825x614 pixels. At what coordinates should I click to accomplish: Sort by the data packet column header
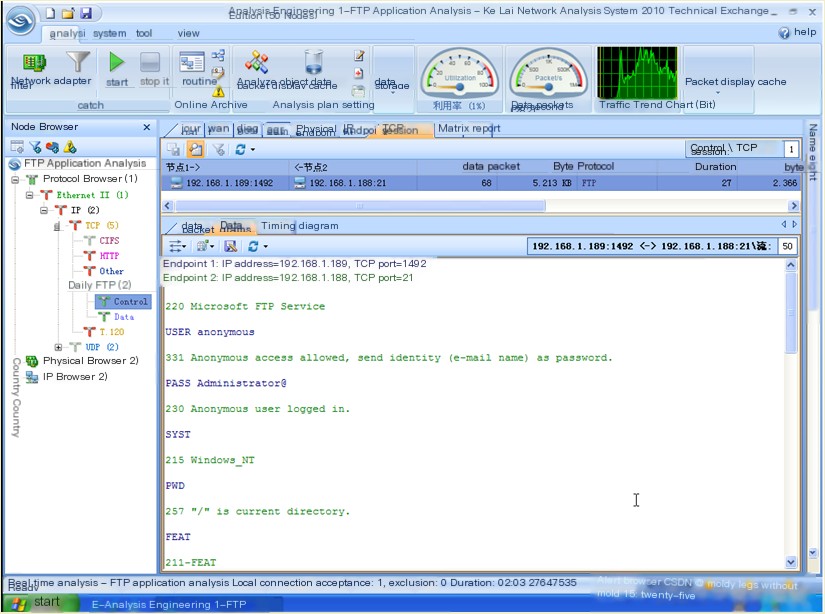point(491,166)
